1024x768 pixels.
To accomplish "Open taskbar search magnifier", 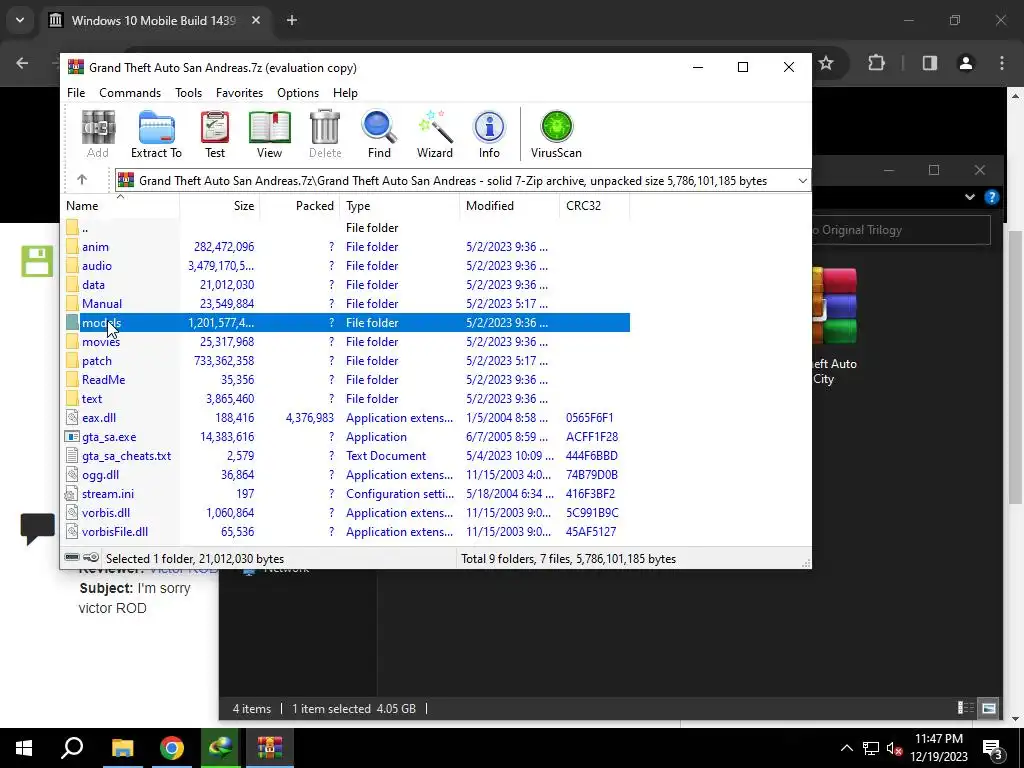I will pos(72,748).
